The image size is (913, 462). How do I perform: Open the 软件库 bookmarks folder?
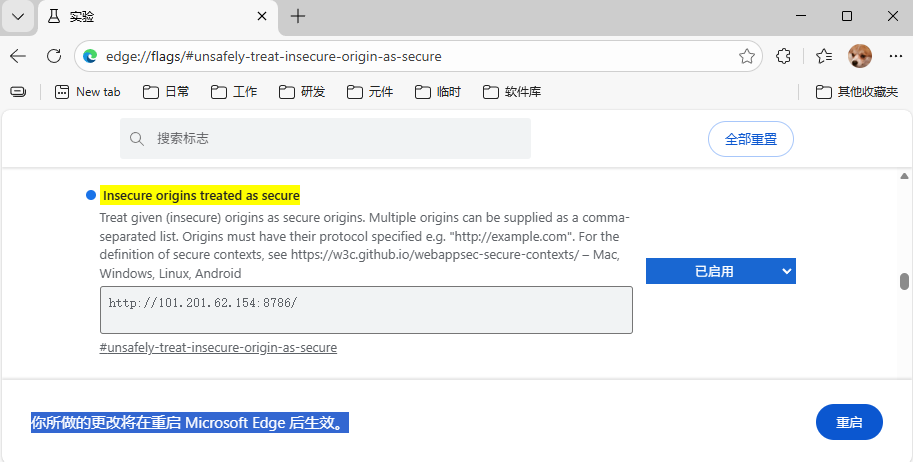click(x=512, y=92)
